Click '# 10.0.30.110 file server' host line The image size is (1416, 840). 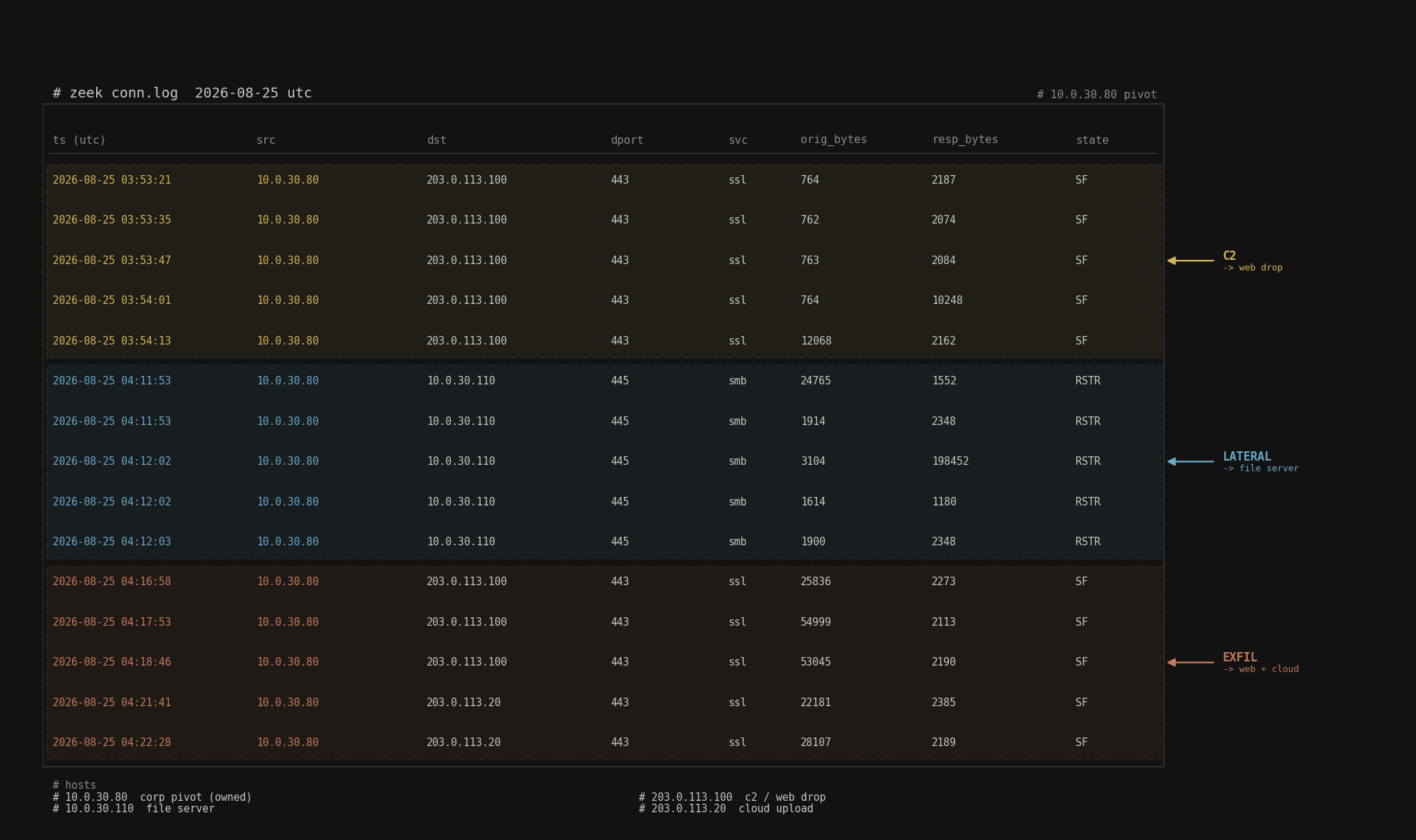tap(134, 809)
